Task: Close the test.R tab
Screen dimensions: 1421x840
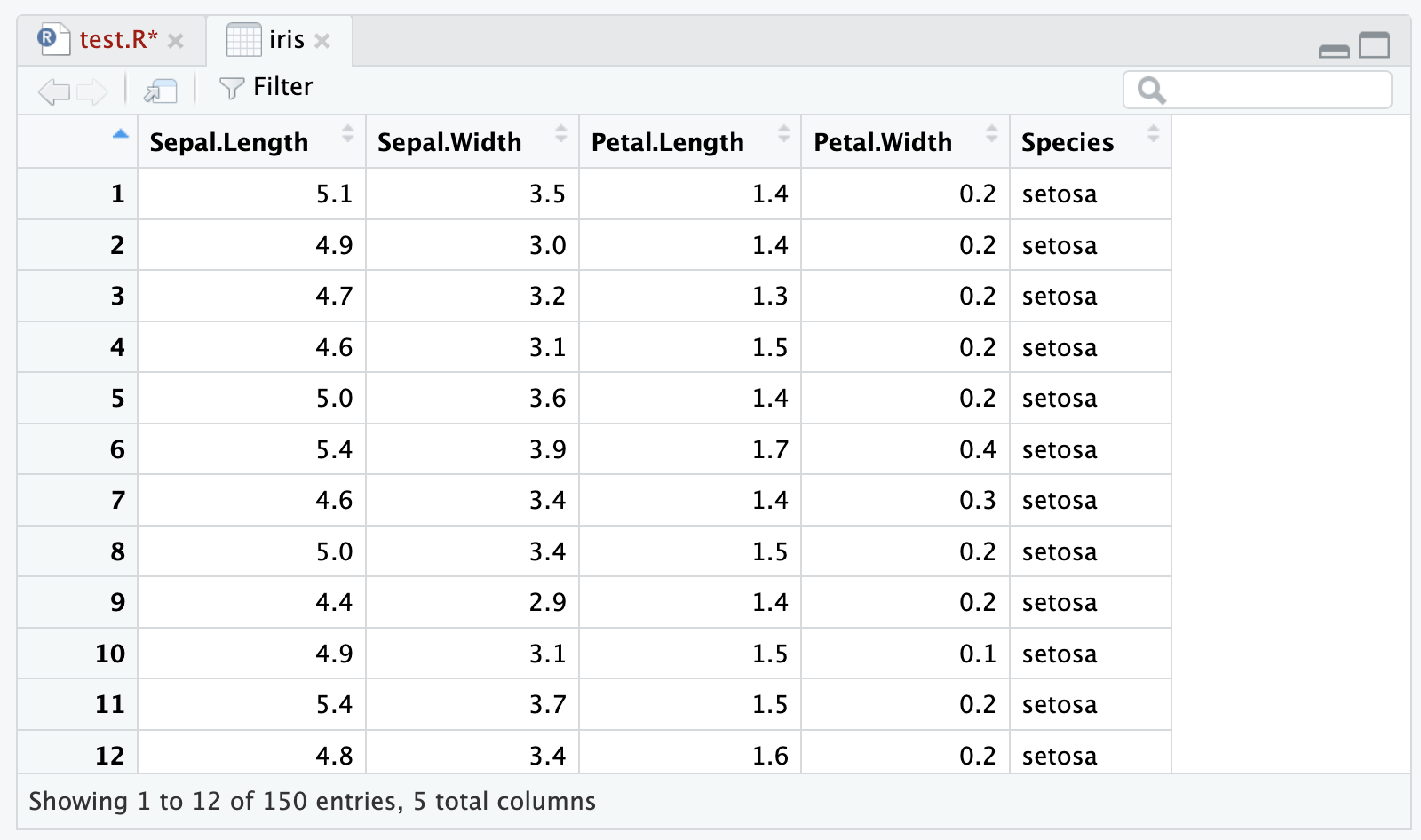Action: tap(176, 41)
